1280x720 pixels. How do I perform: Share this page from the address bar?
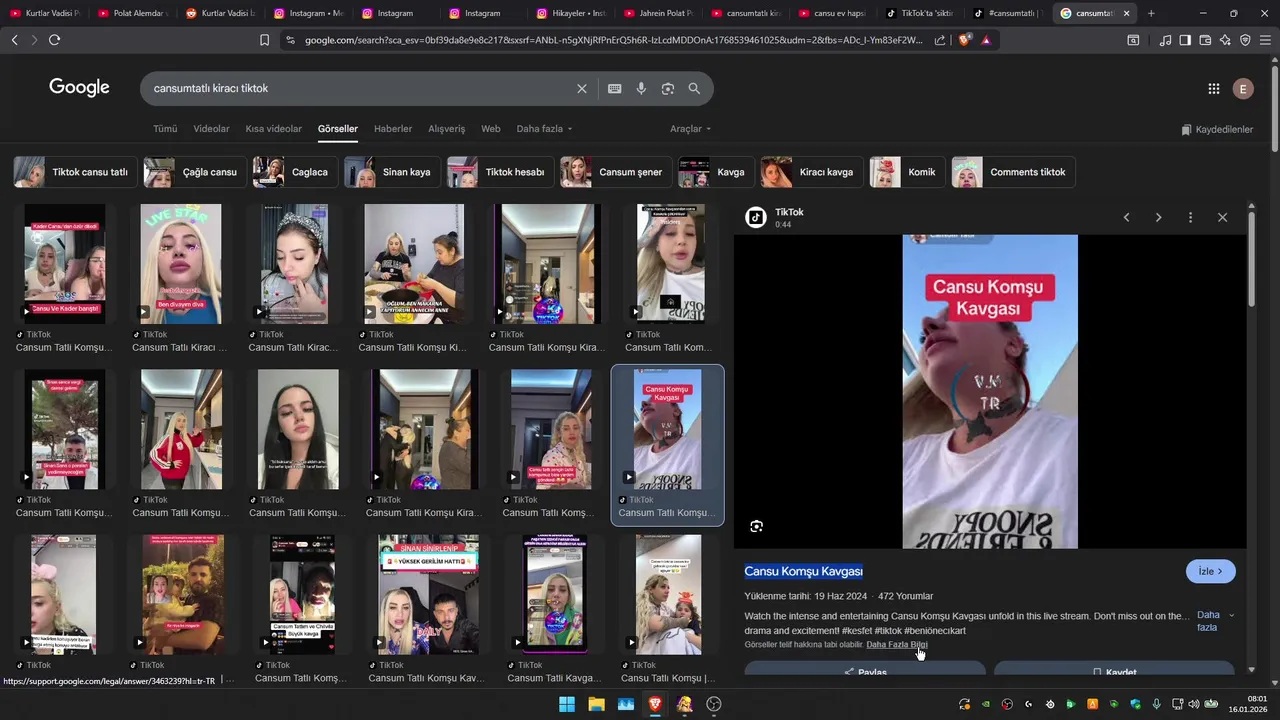940,40
